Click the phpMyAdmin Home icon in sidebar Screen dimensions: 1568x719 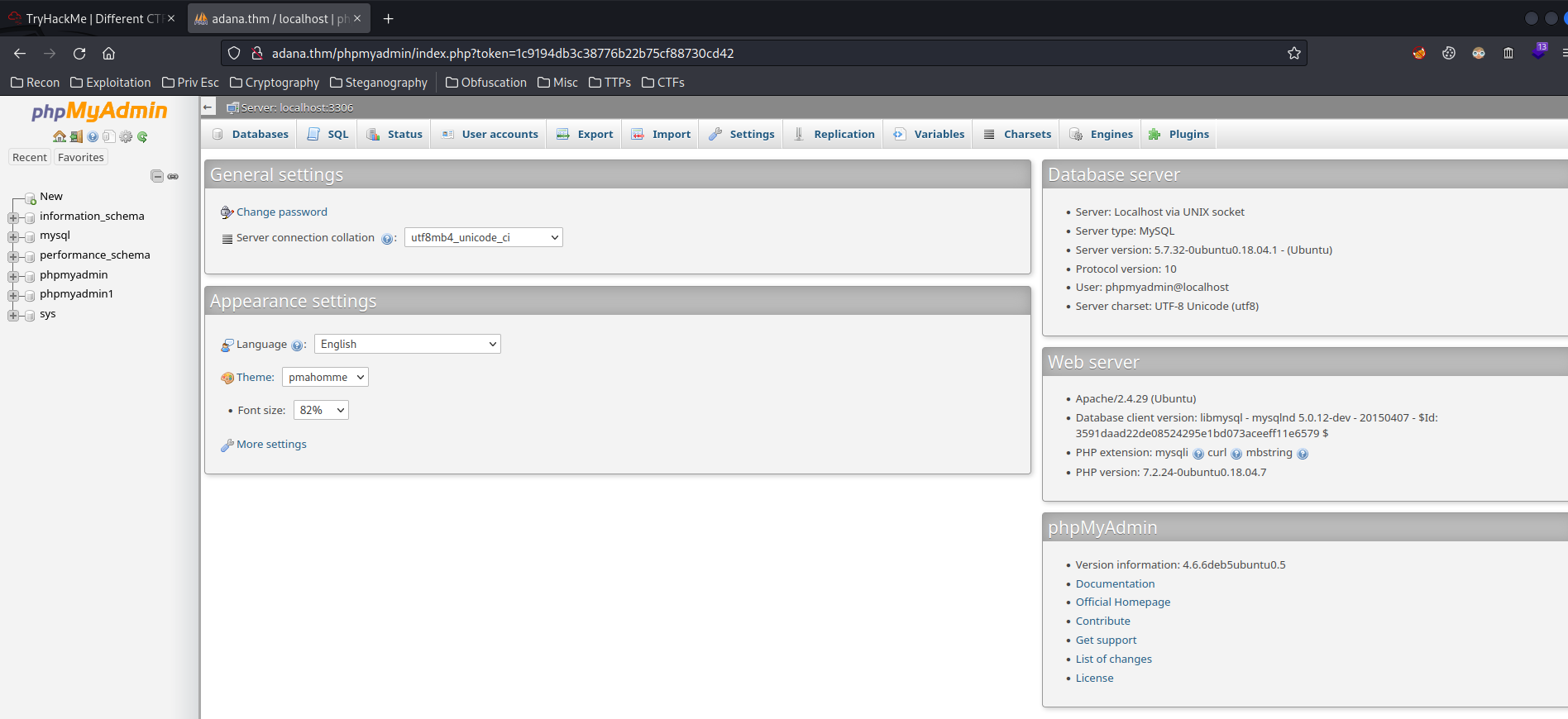(x=60, y=136)
